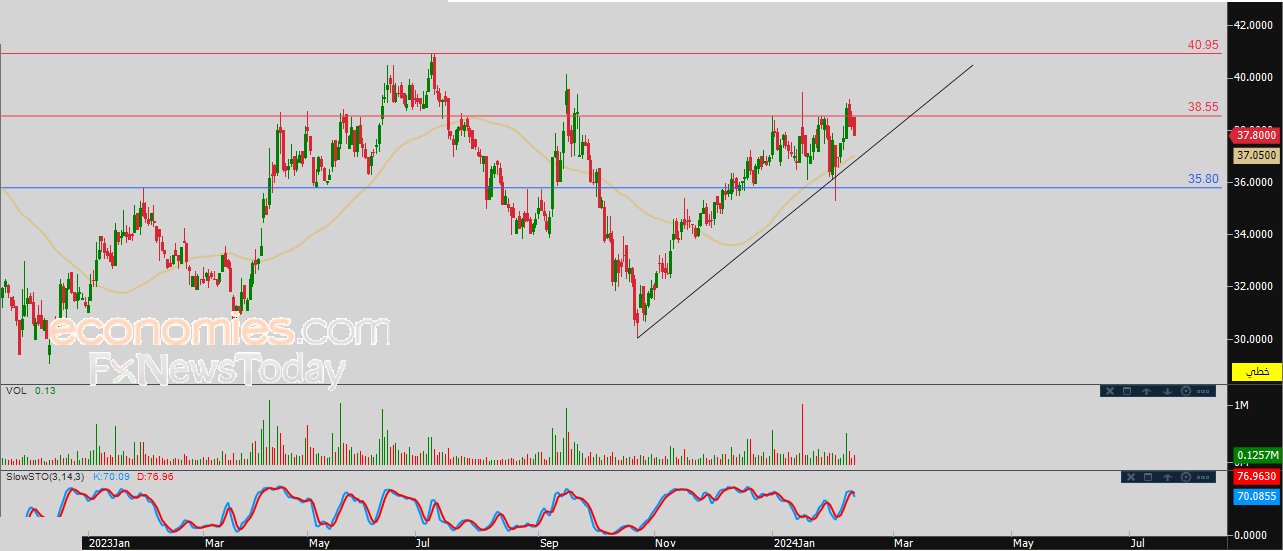
Task: Maximize the SlowSTO indicator pane
Action: click(x=1148, y=477)
